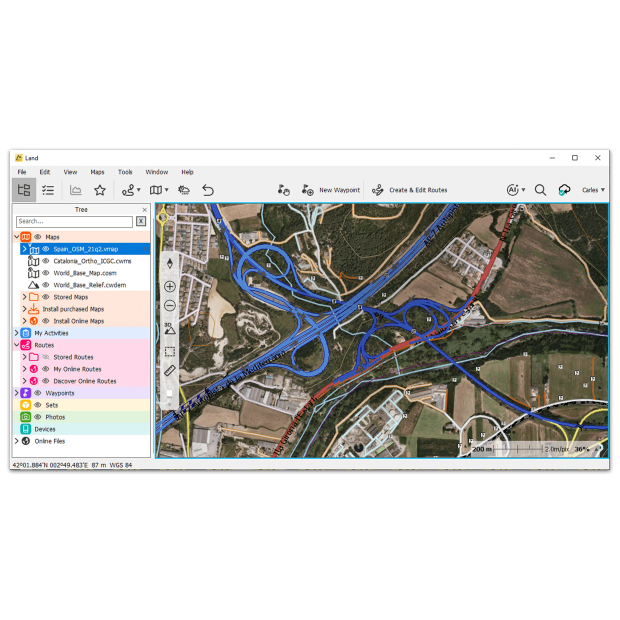
Task: Open the Carles user dropdown
Action: coord(593,190)
